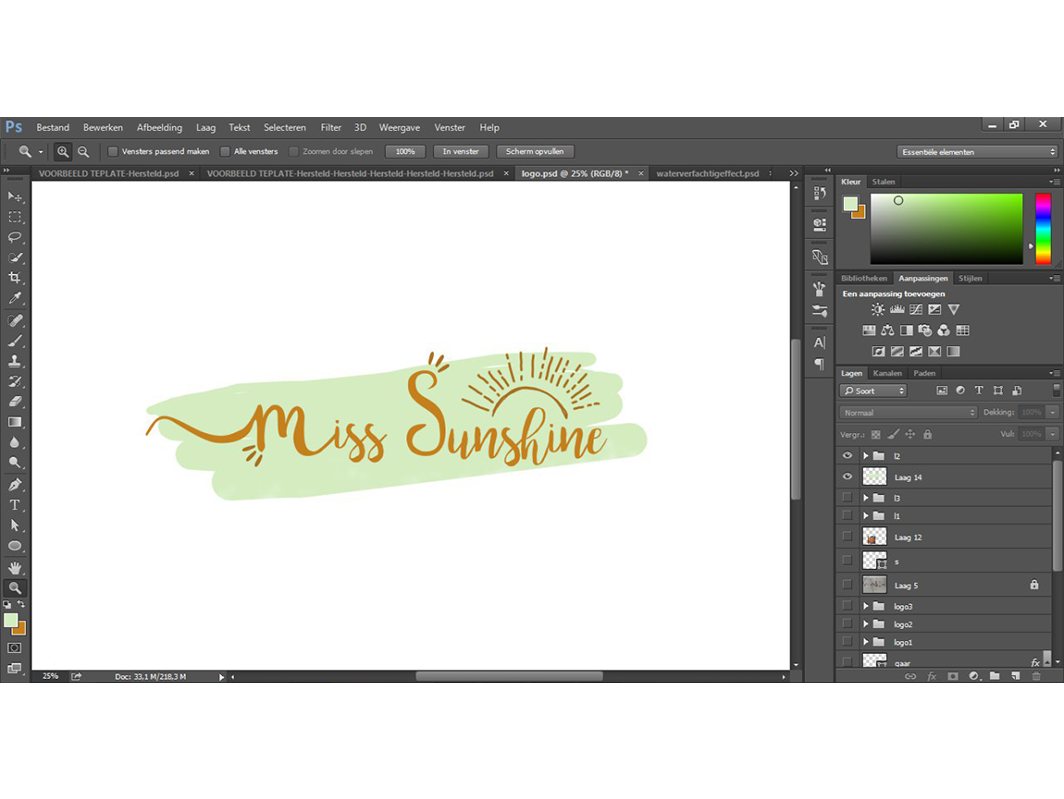The height and width of the screenshot is (799, 1064).
Task: Open the Bestand menu
Action: [53, 128]
